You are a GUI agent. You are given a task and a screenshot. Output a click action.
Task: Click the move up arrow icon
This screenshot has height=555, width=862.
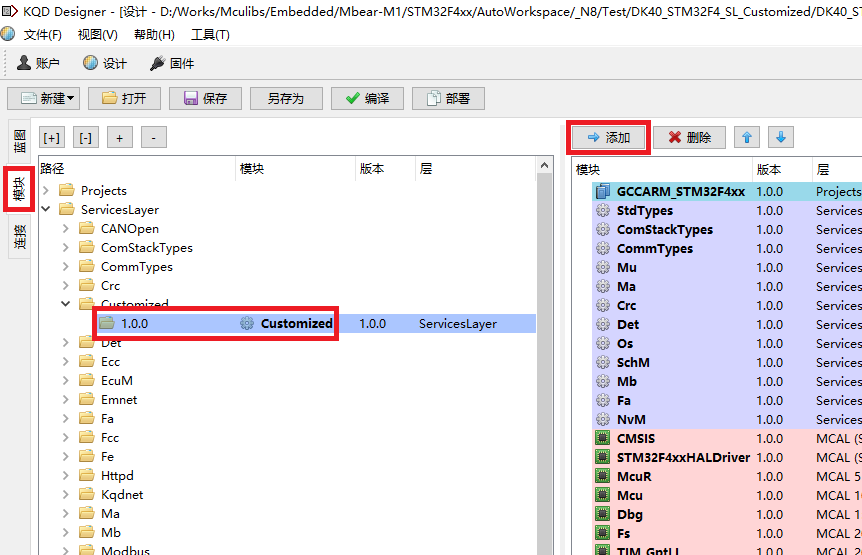click(x=746, y=137)
